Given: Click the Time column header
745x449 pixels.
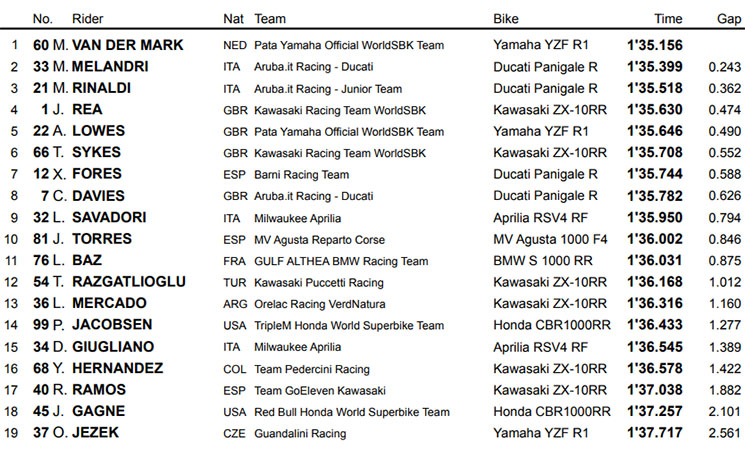Looking at the screenshot, I should tap(668, 19).
